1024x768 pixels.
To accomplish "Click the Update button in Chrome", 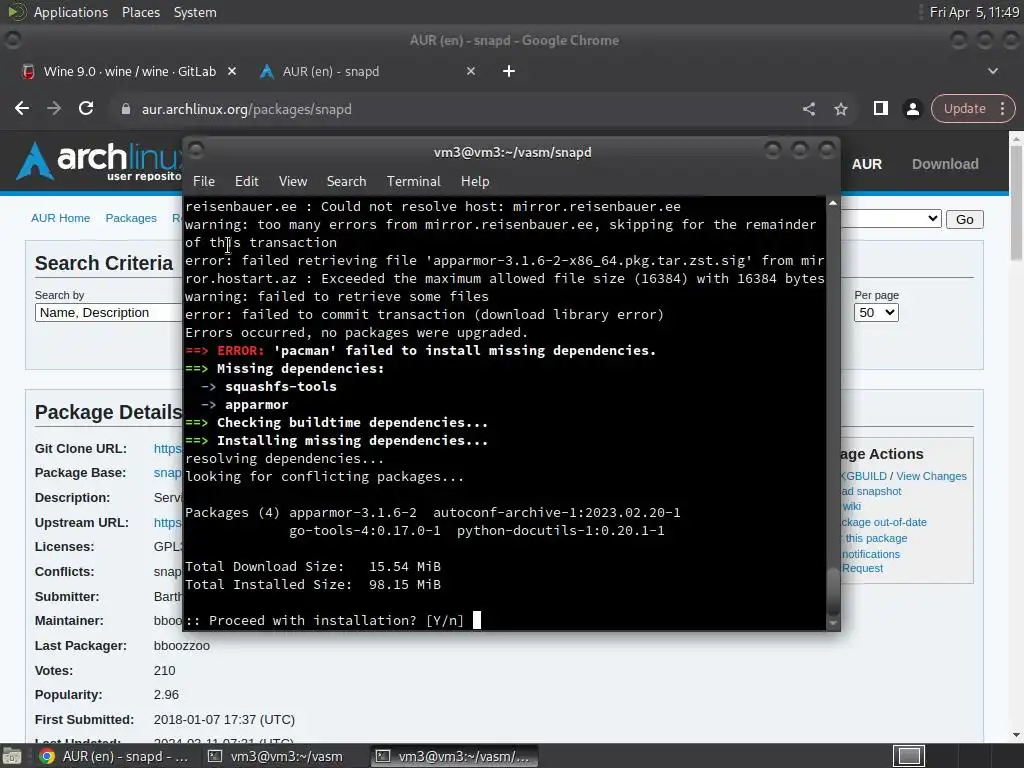I will pos(965,108).
